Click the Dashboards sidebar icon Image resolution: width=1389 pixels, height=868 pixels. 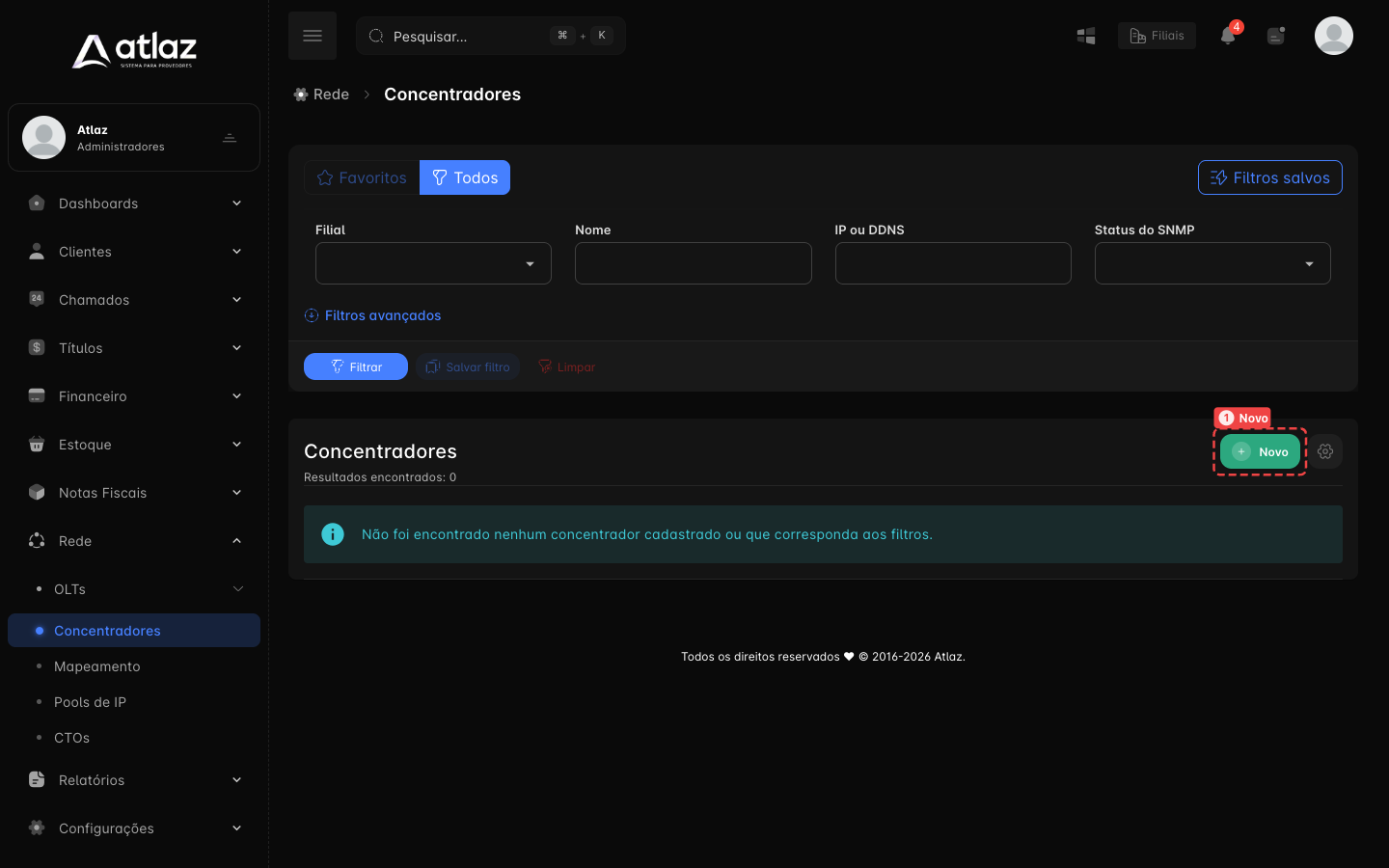click(x=37, y=203)
